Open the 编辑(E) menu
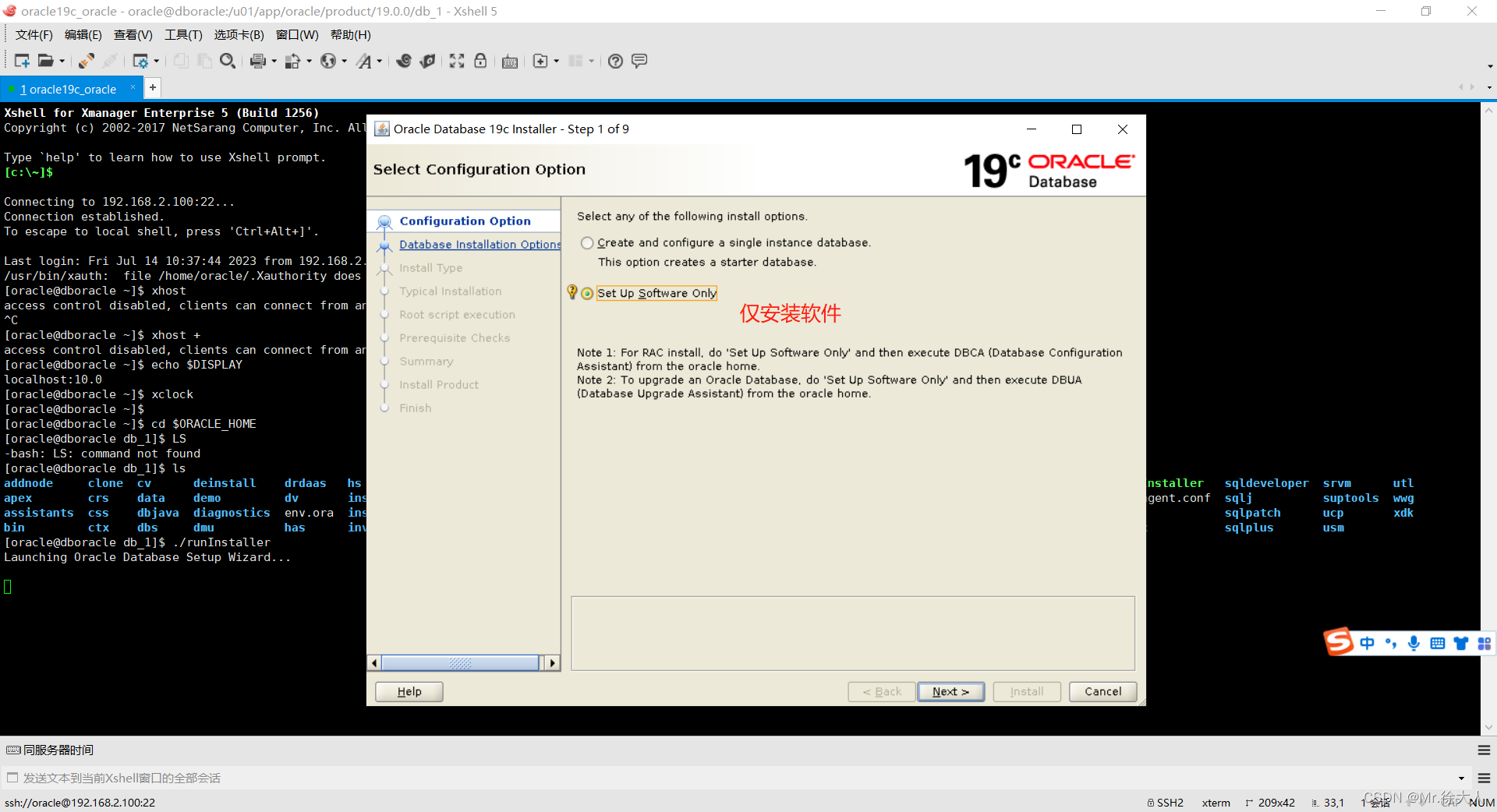The image size is (1497, 812). point(83,35)
